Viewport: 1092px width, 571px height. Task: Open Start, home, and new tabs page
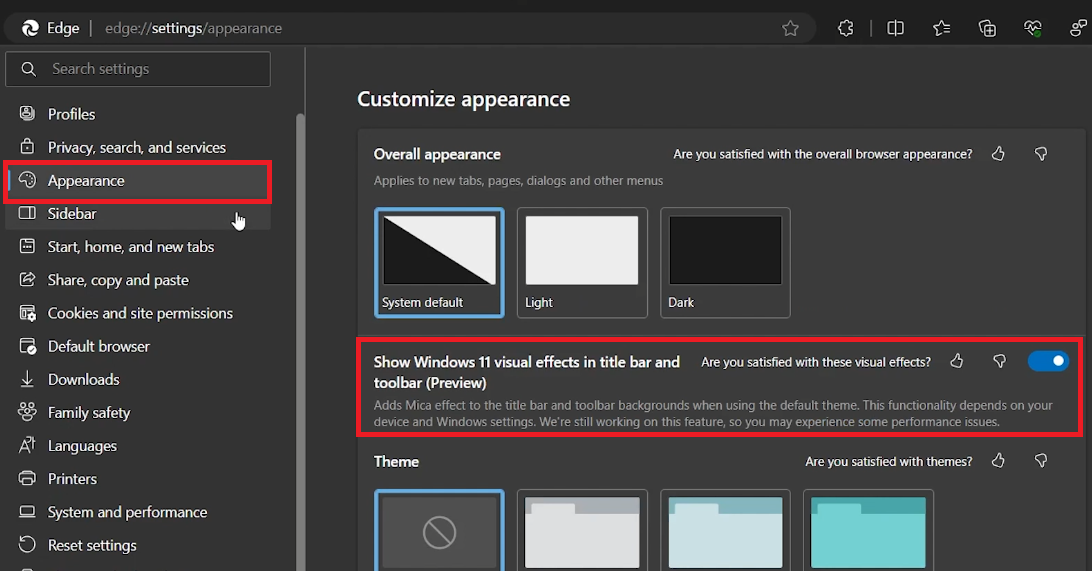tap(138, 247)
